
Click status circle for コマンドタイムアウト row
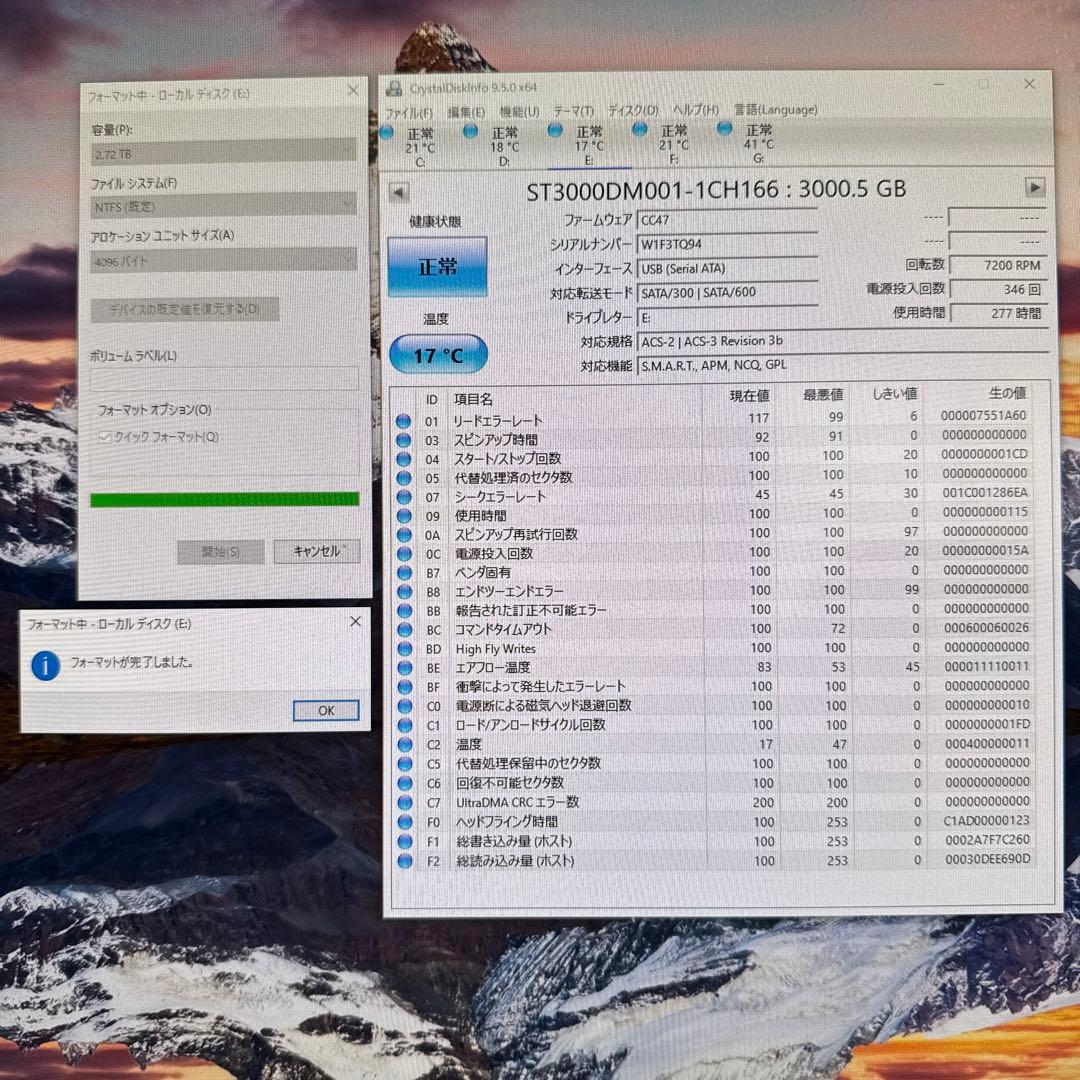point(404,630)
